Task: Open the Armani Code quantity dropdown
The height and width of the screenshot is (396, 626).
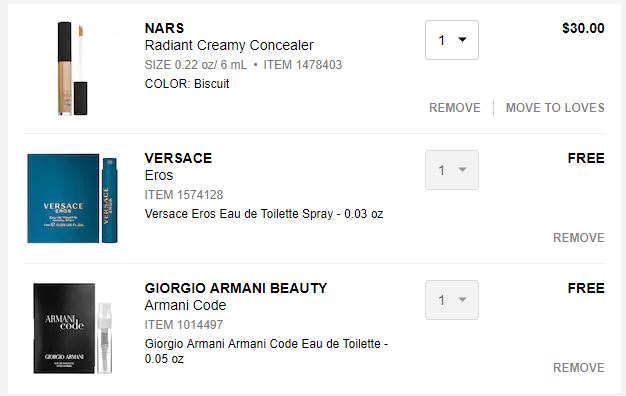Action: tap(452, 300)
